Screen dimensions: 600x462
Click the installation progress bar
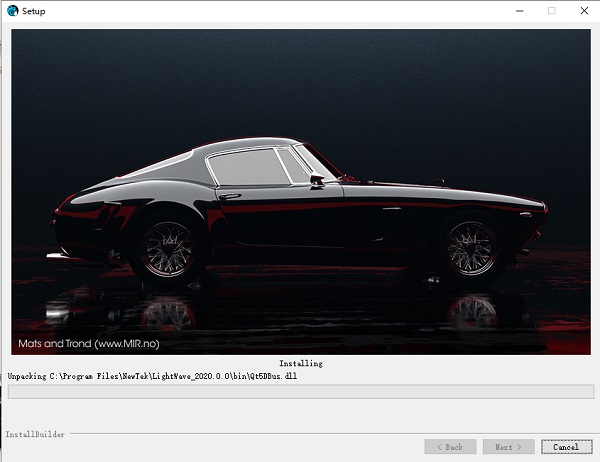tap(300, 392)
